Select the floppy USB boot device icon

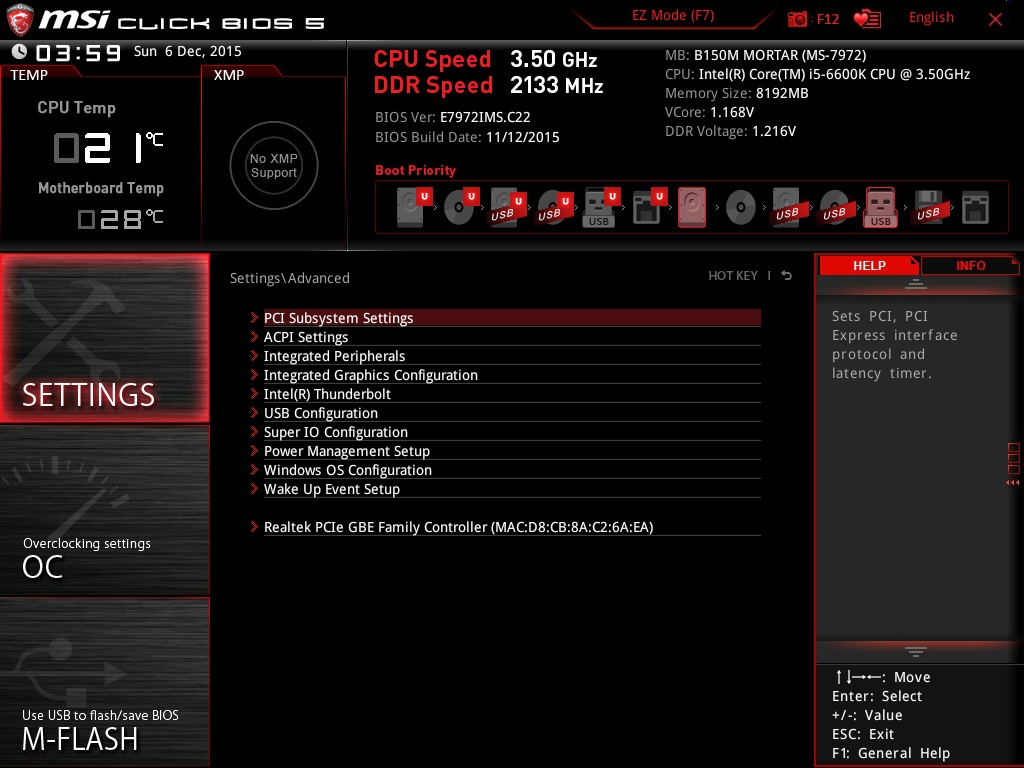pyautogui.click(x=927, y=207)
